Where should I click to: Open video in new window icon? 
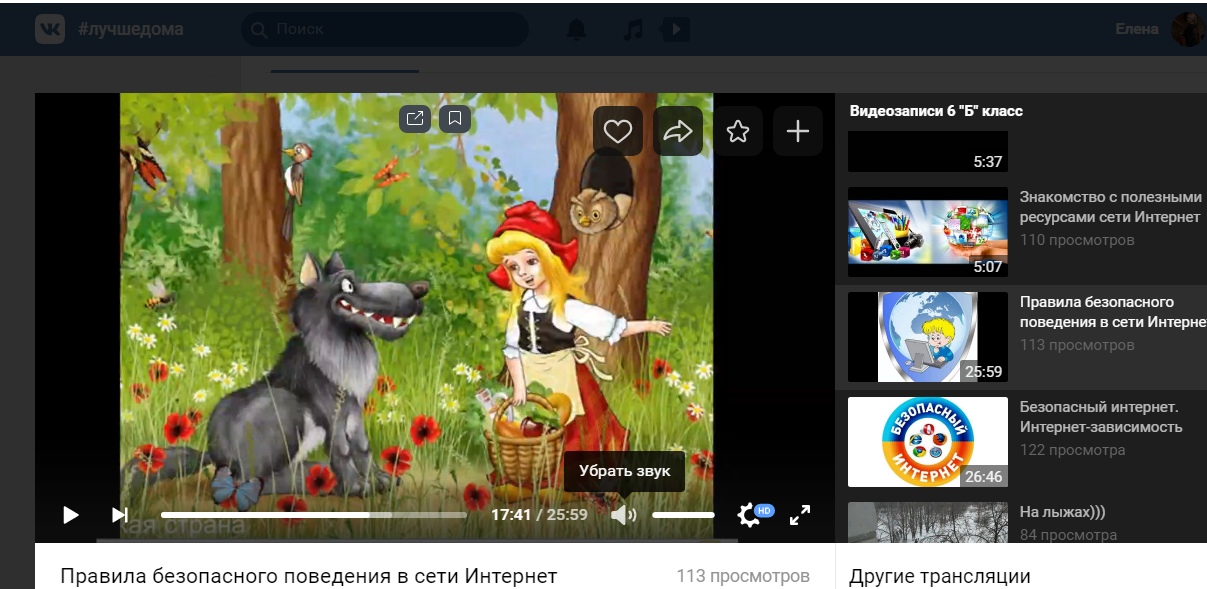point(415,119)
